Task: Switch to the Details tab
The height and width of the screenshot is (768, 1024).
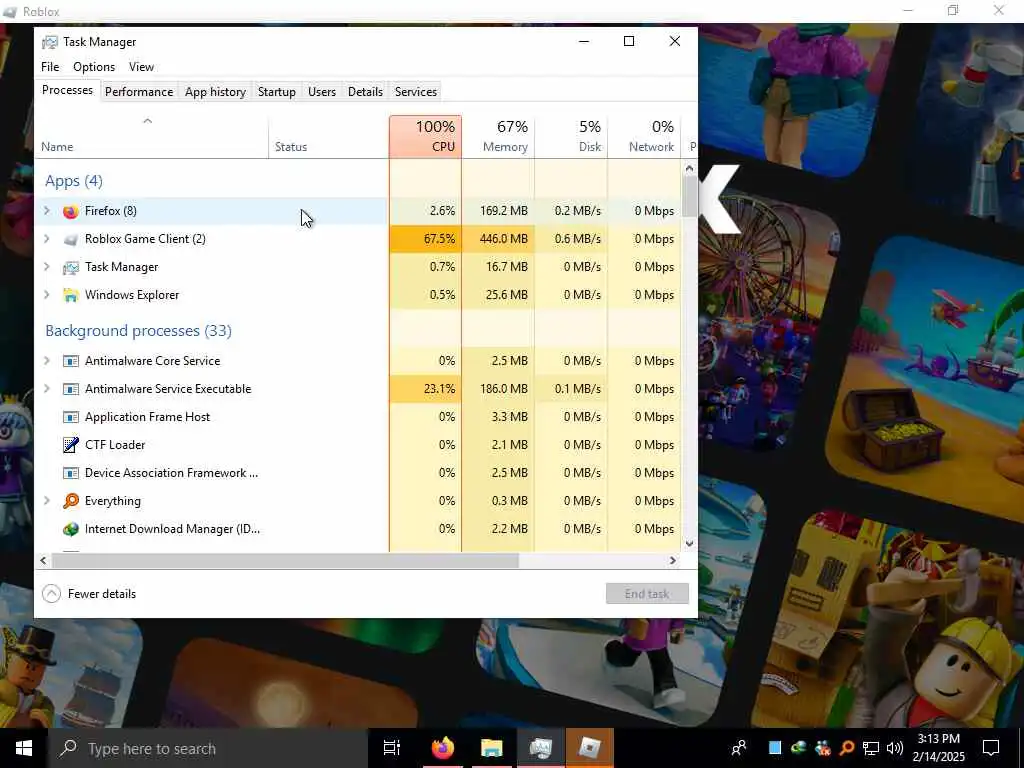Action: (x=365, y=92)
